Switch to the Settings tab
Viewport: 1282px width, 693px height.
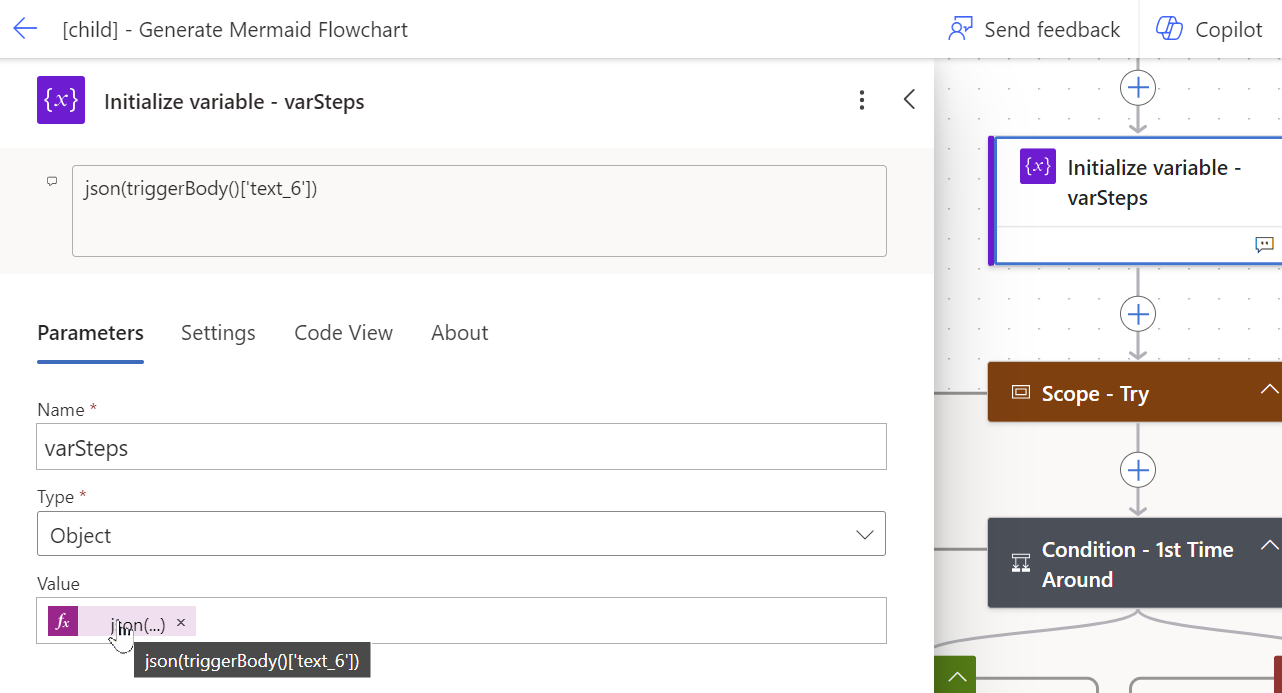tap(218, 333)
